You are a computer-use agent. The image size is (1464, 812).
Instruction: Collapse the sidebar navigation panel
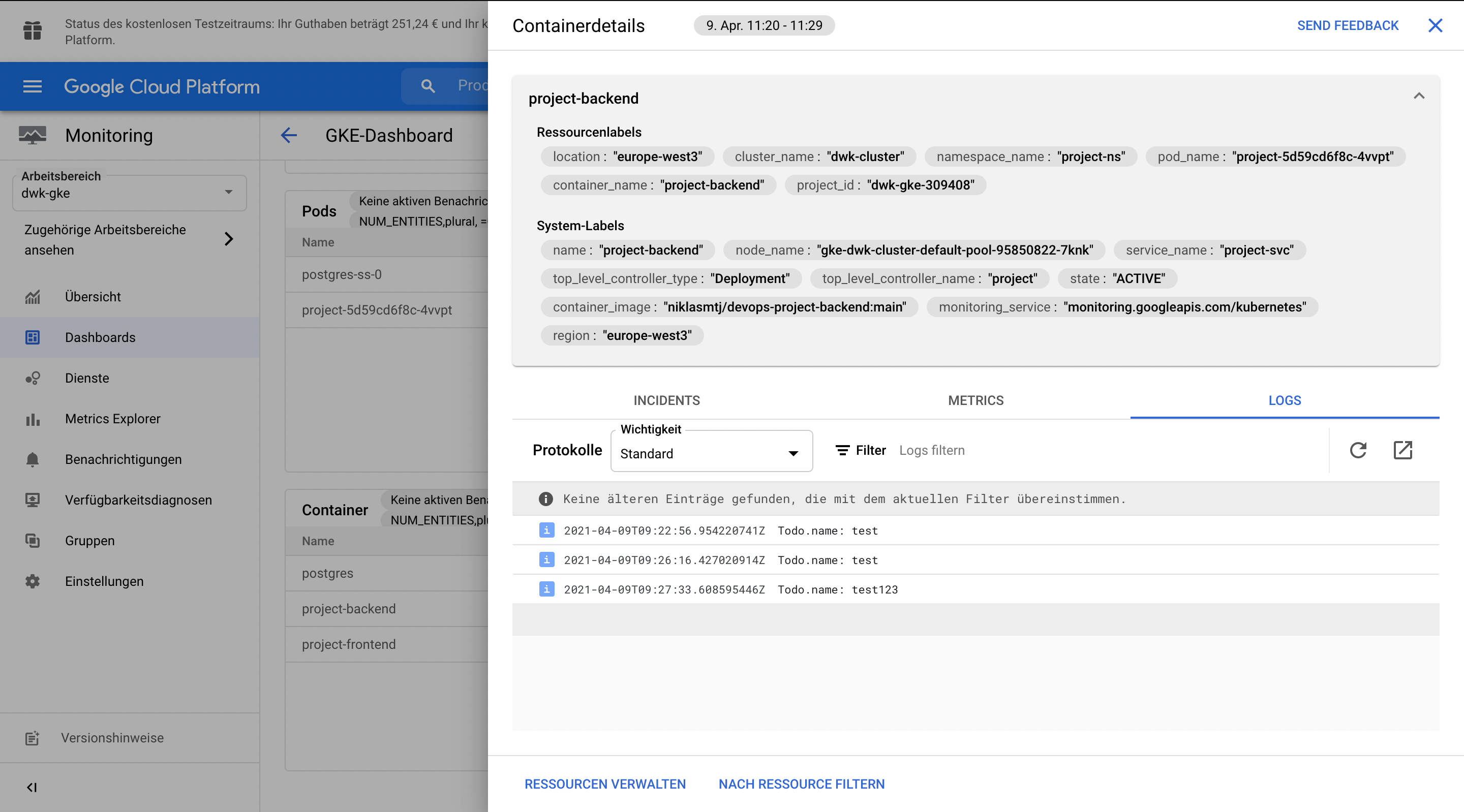coord(32,787)
